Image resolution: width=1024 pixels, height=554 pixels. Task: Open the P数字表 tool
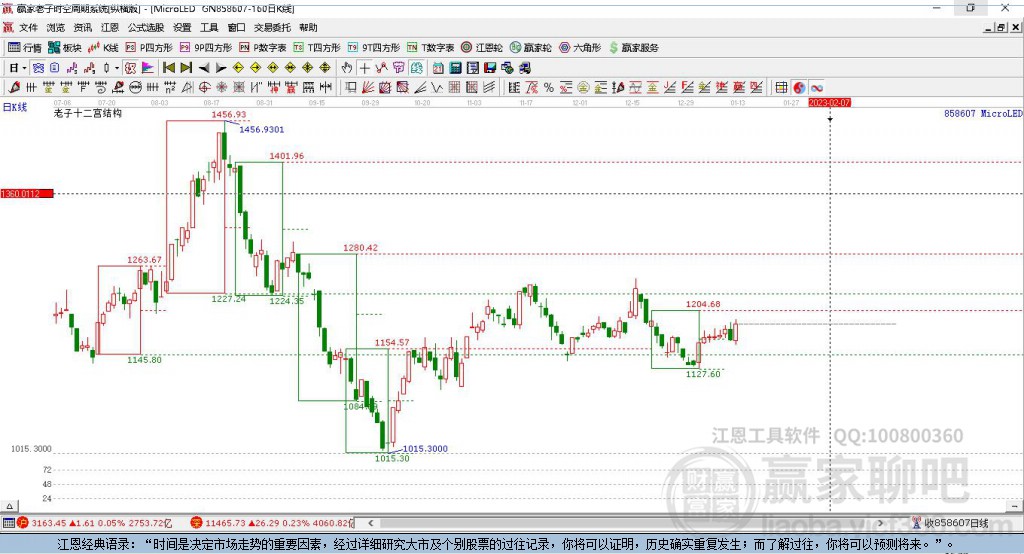(263, 48)
